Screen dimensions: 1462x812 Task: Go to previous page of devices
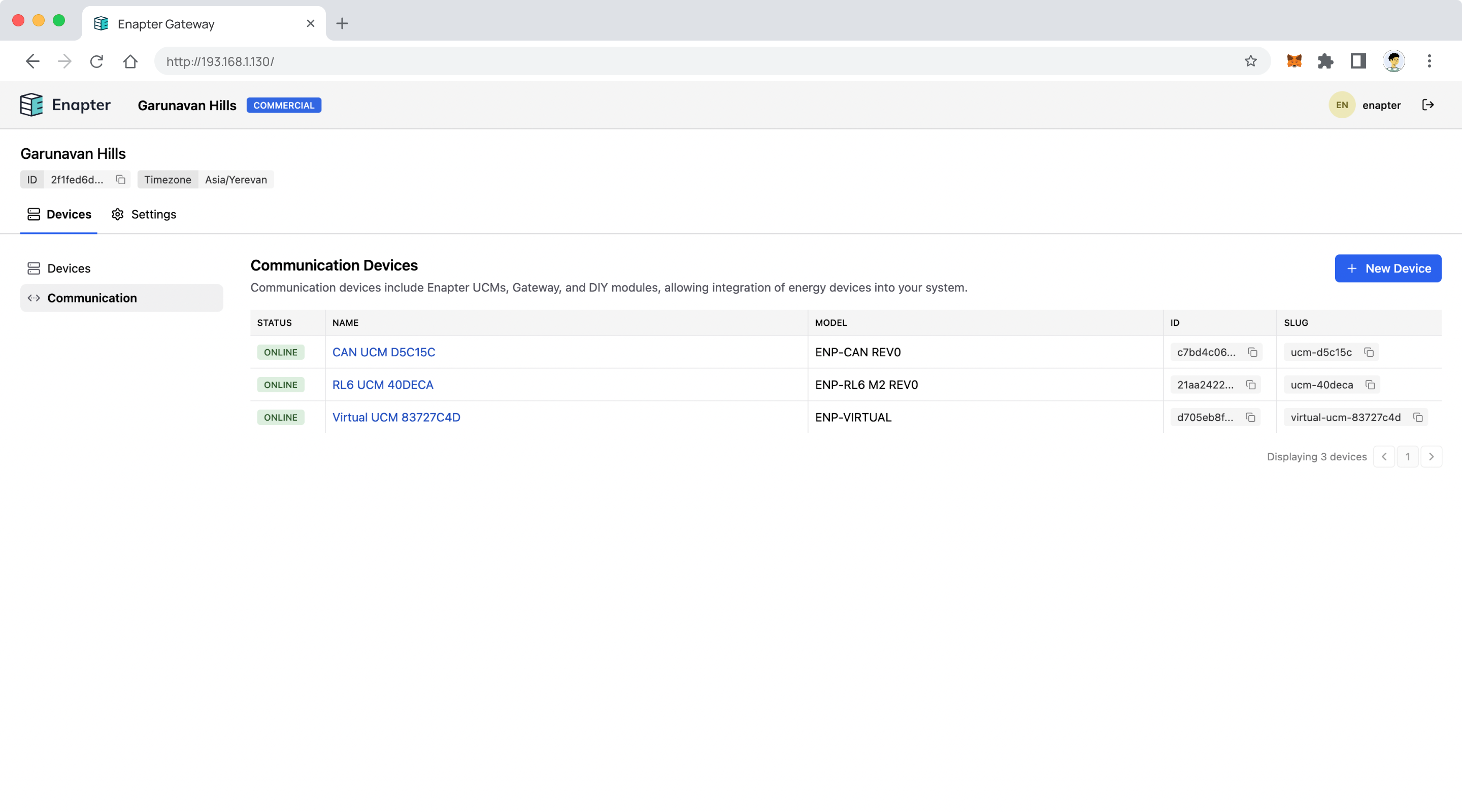1384,457
